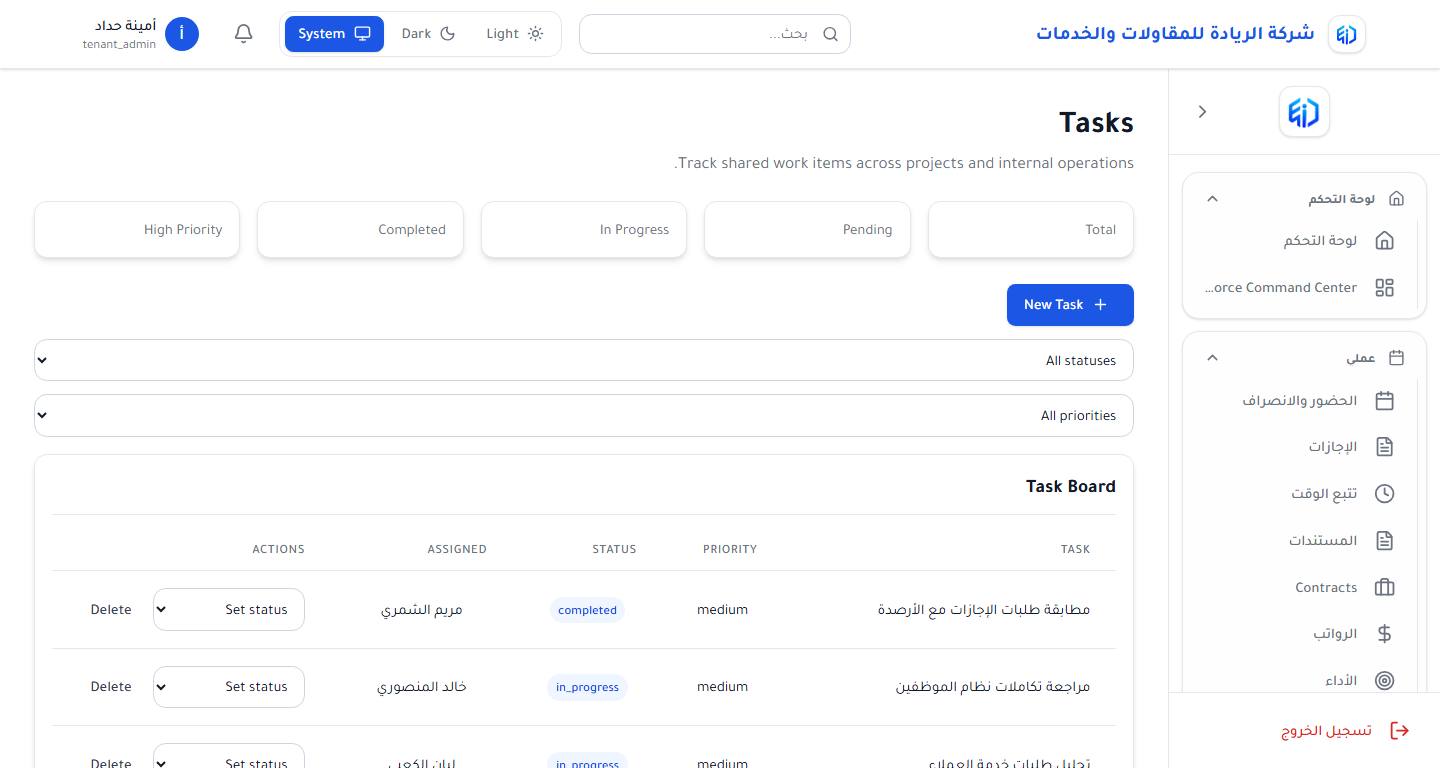This screenshot has height=768, width=1440.
Task: Select the In Progress stats card
Action: click(x=584, y=230)
